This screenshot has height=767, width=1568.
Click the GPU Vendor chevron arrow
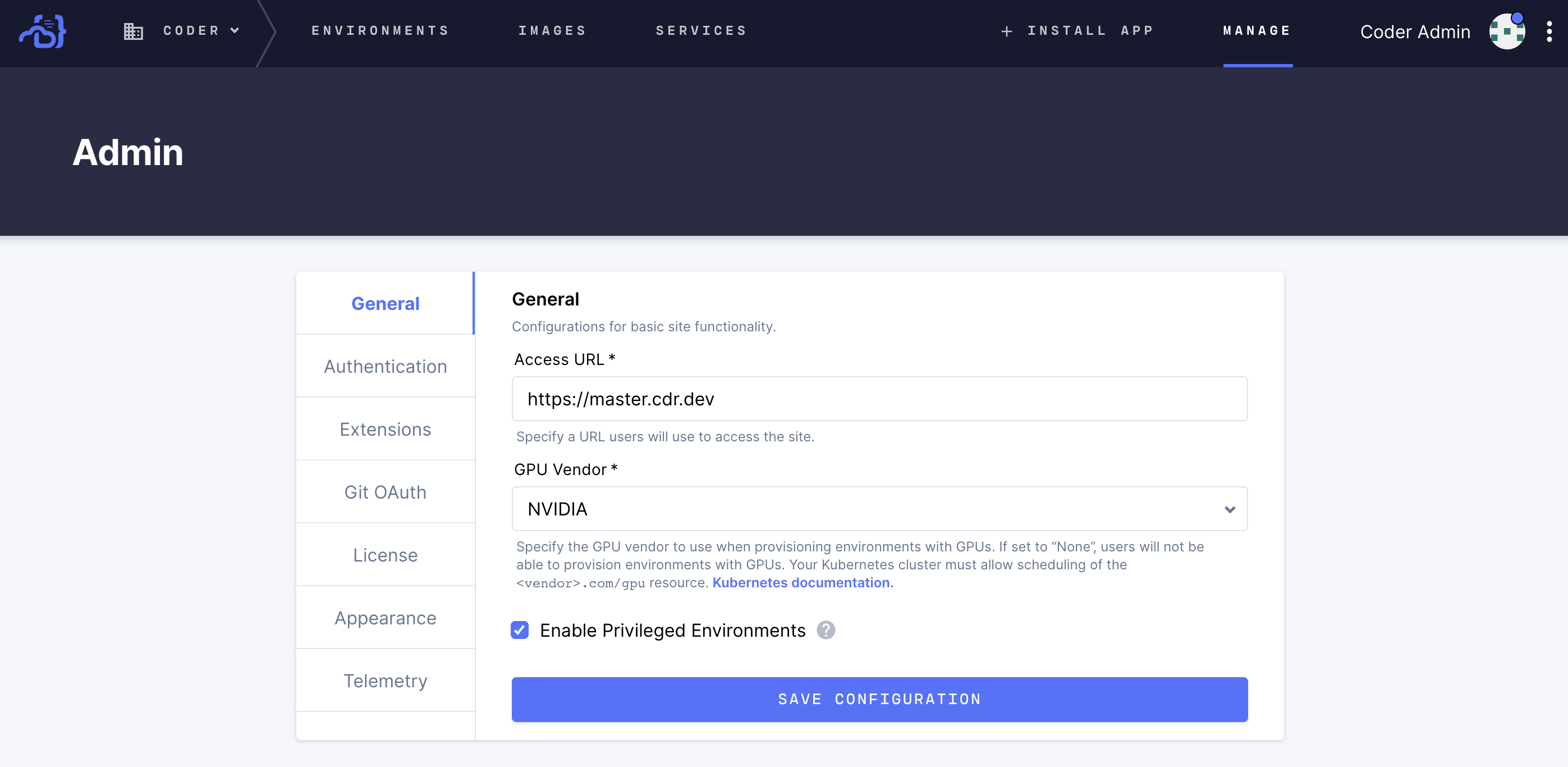[1230, 509]
